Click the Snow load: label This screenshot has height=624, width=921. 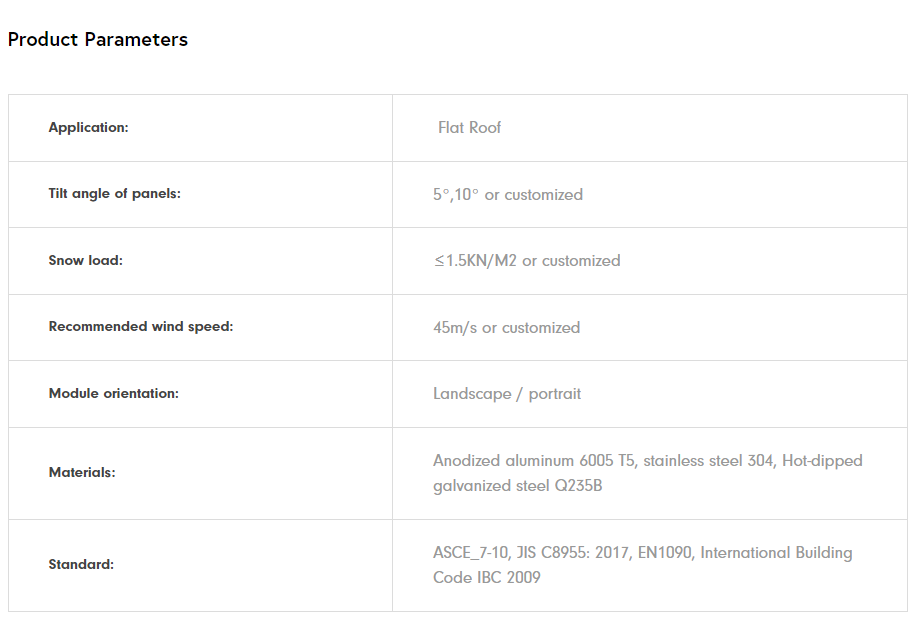(x=85, y=260)
